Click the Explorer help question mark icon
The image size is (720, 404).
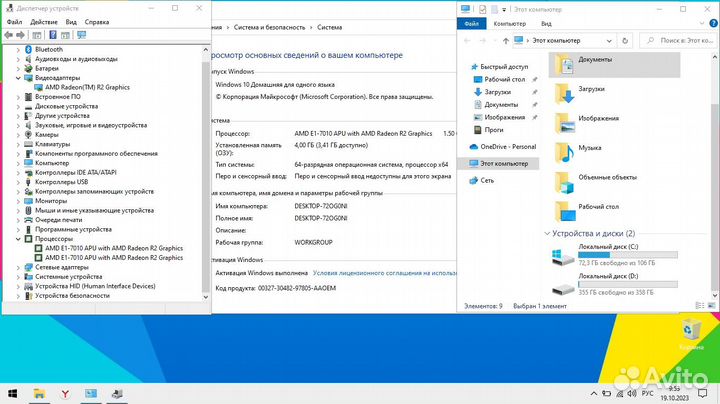click(x=714, y=23)
